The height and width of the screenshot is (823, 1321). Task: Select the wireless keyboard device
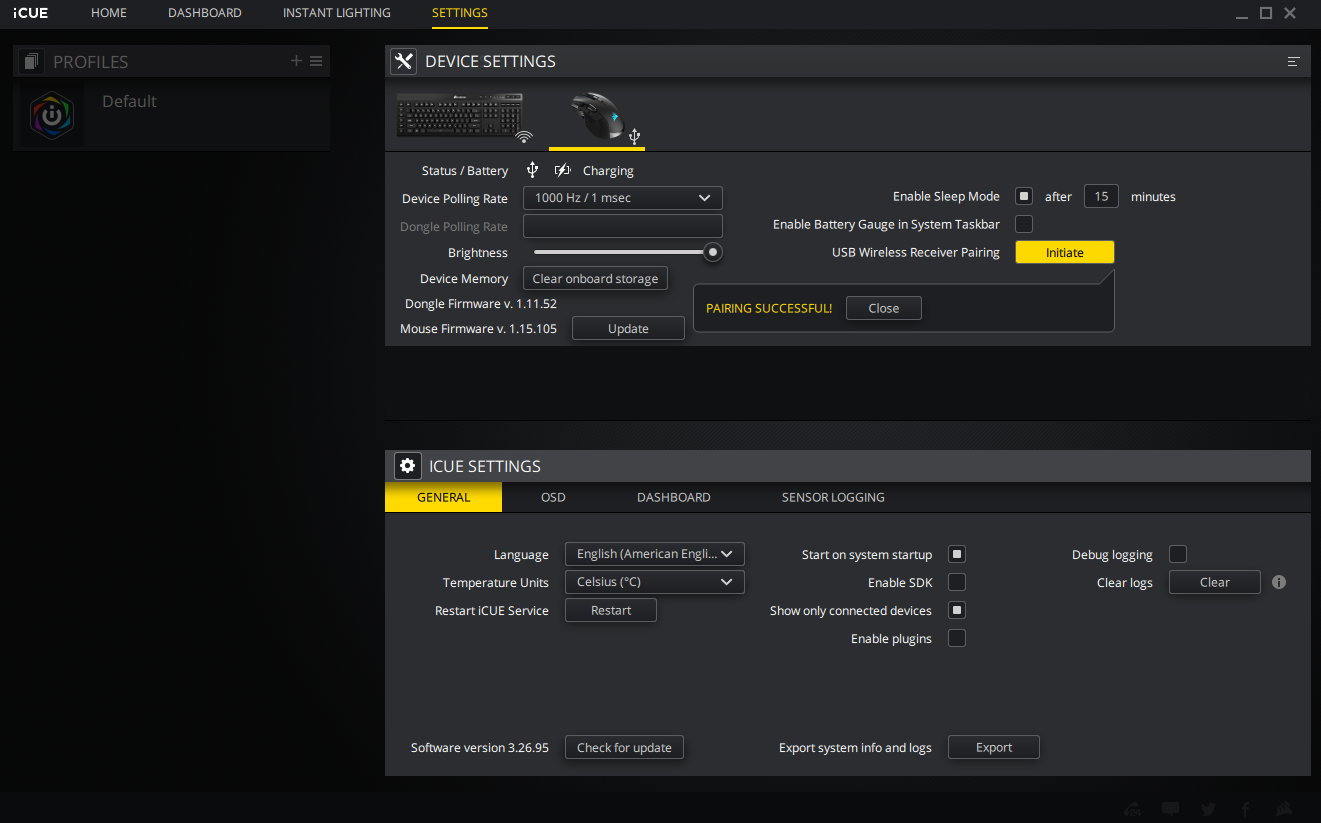click(x=465, y=116)
